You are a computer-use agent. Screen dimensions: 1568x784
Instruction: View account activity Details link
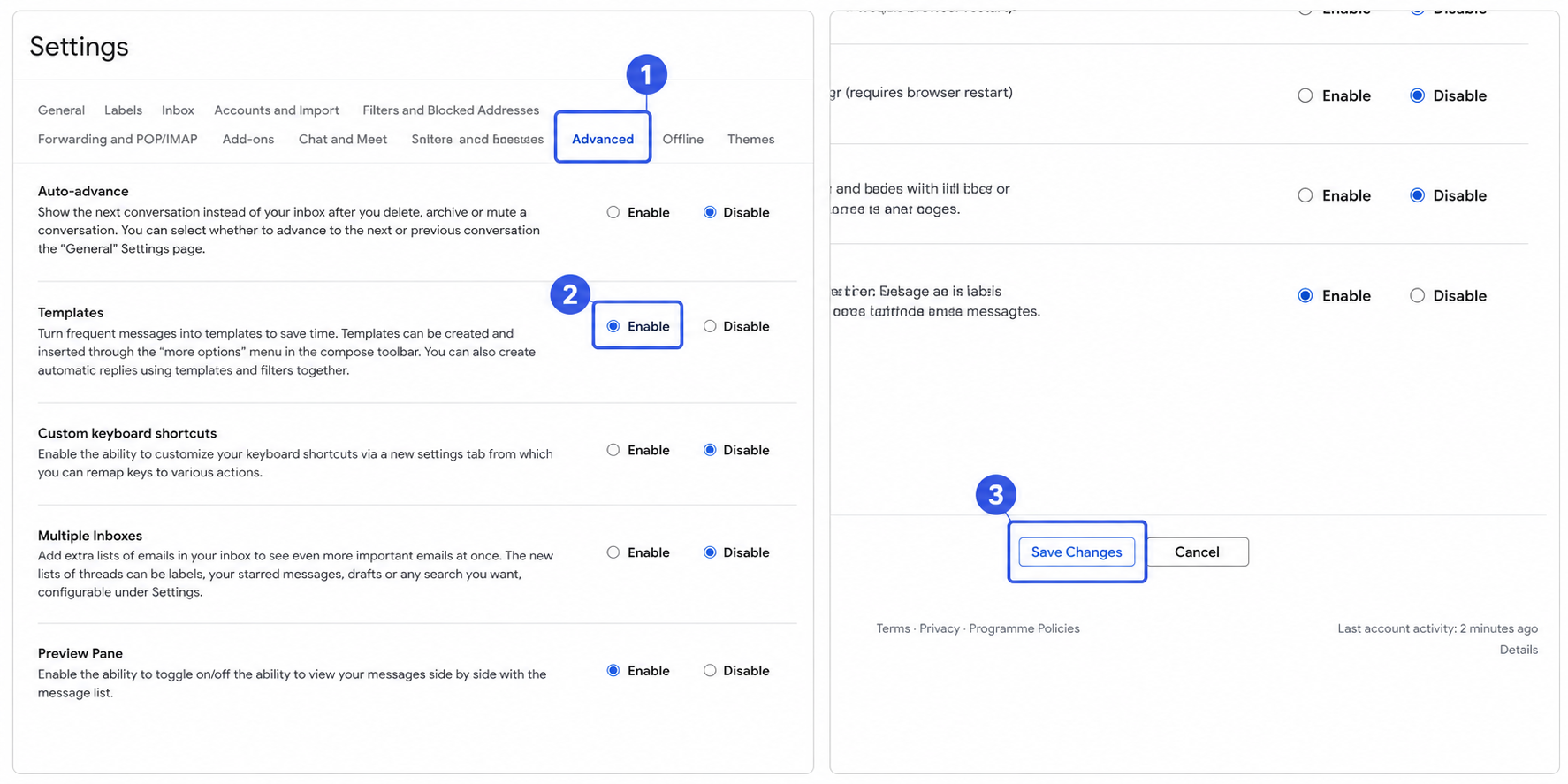(1519, 650)
